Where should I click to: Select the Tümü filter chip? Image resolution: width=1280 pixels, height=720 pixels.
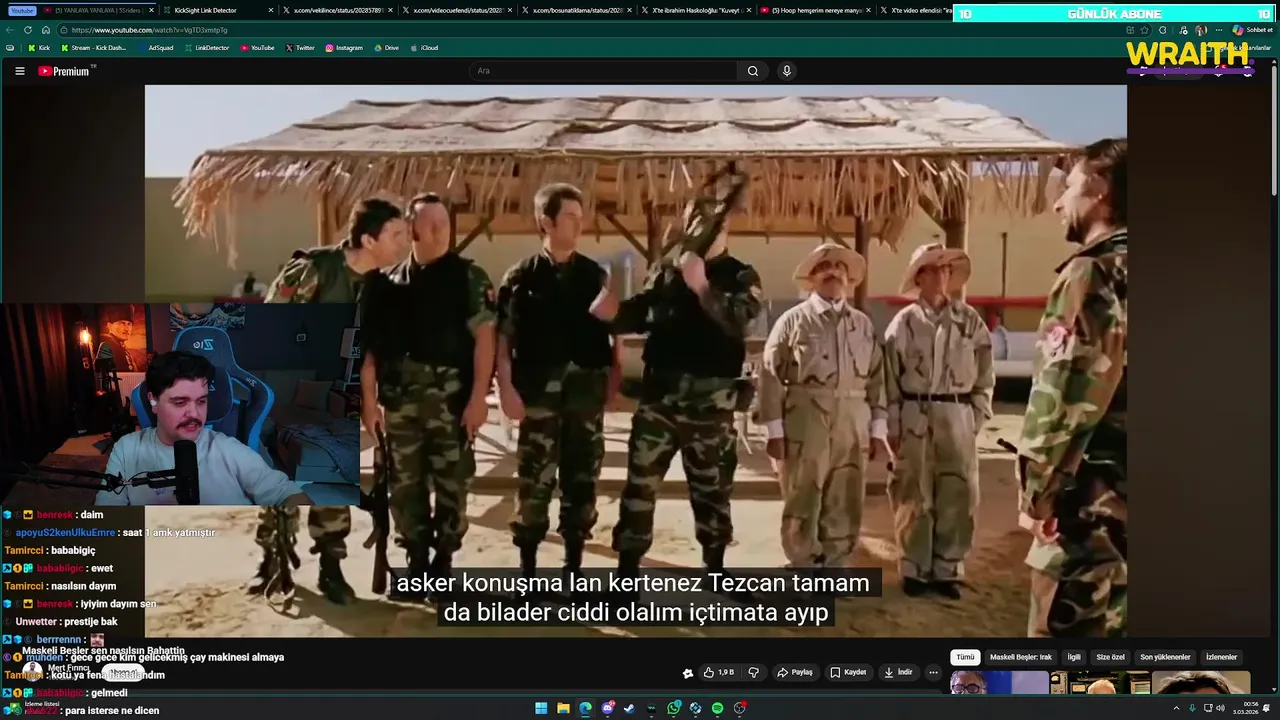point(965,657)
